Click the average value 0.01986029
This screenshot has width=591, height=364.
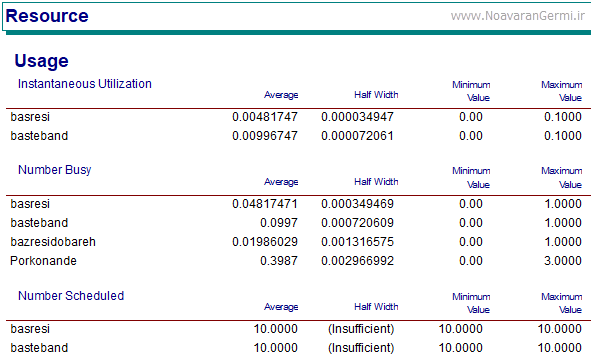tap(265, 242)
